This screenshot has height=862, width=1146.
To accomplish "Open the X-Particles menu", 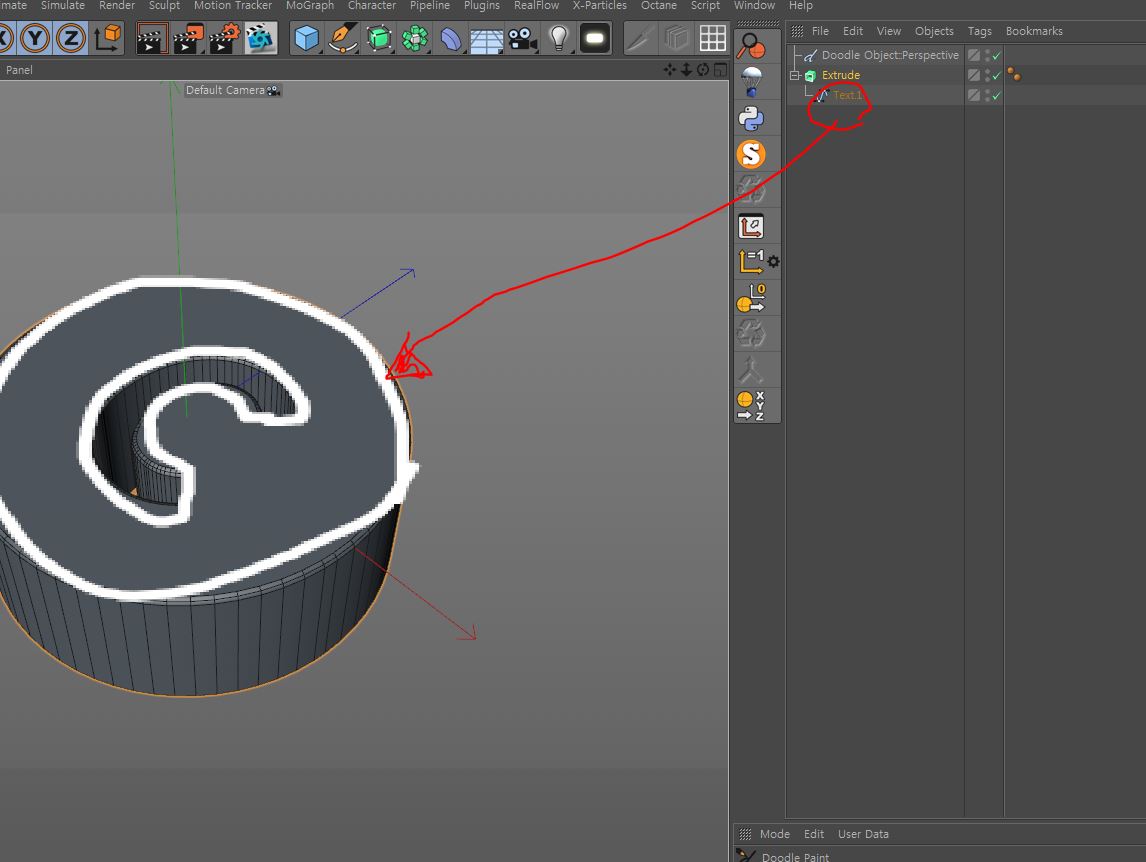I will (599, 6).
